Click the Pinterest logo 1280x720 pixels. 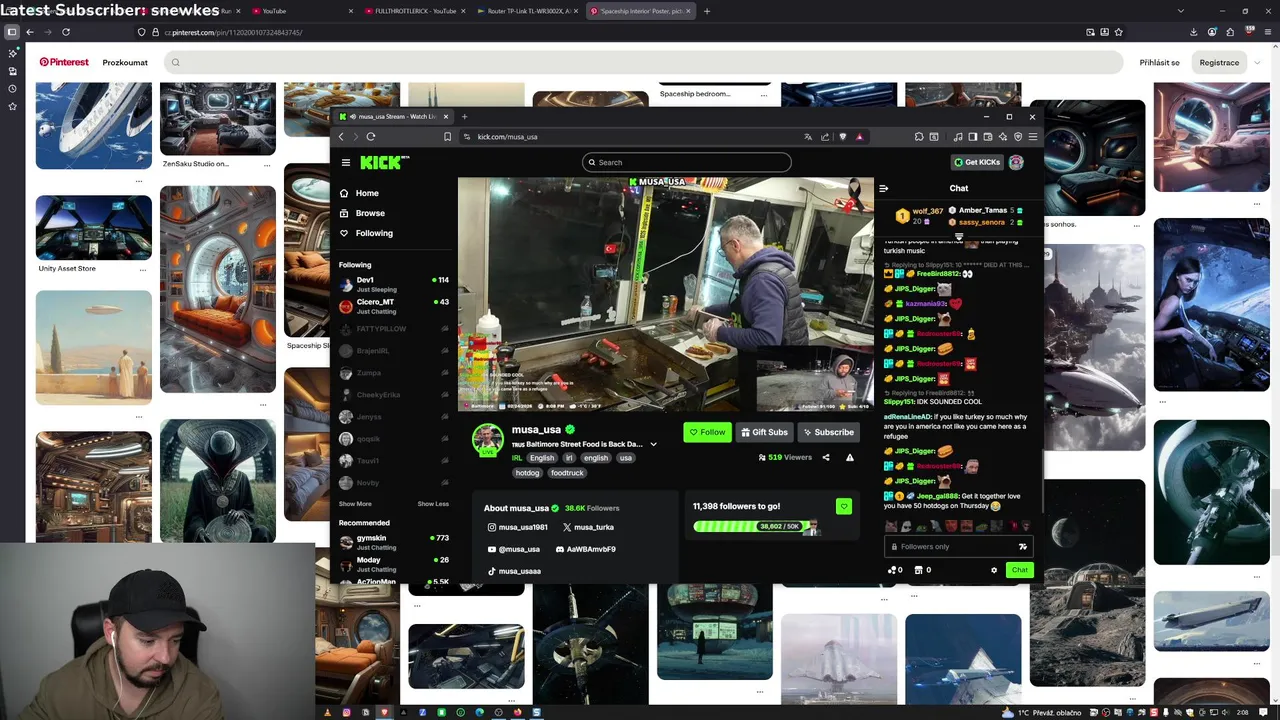tap(64, 62)
